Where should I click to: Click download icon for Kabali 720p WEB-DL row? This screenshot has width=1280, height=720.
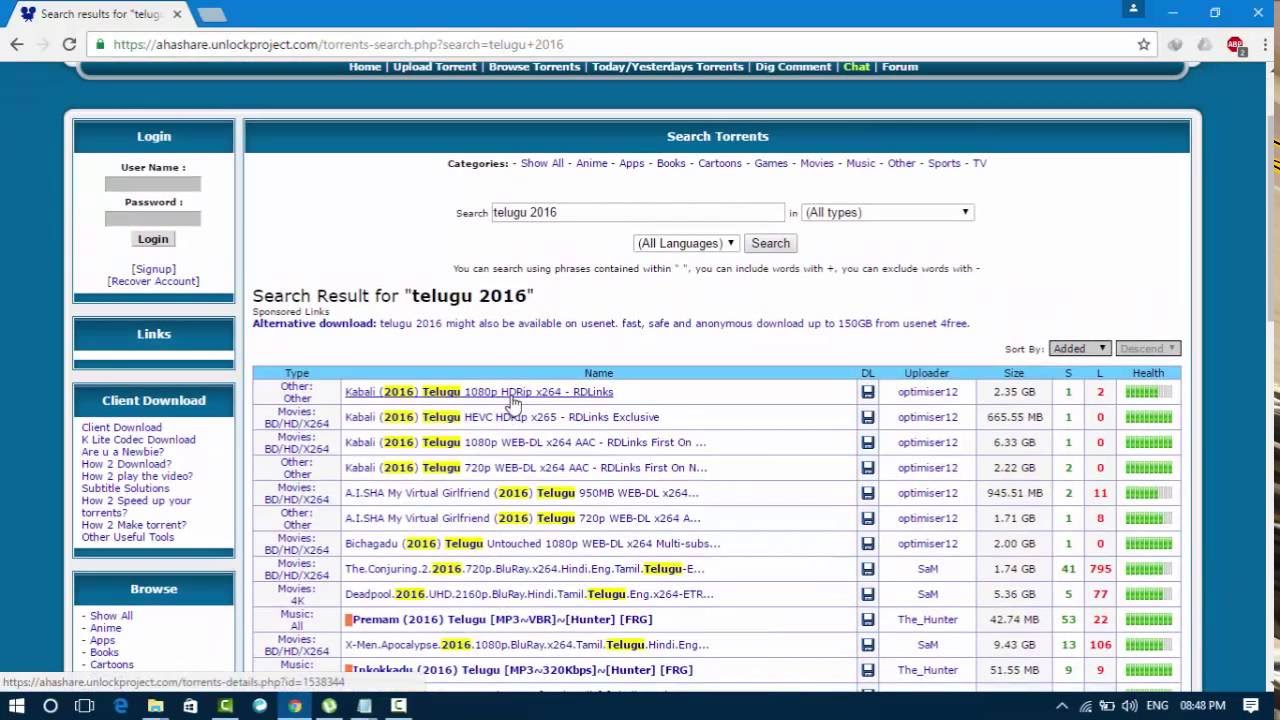pos(867,468)
